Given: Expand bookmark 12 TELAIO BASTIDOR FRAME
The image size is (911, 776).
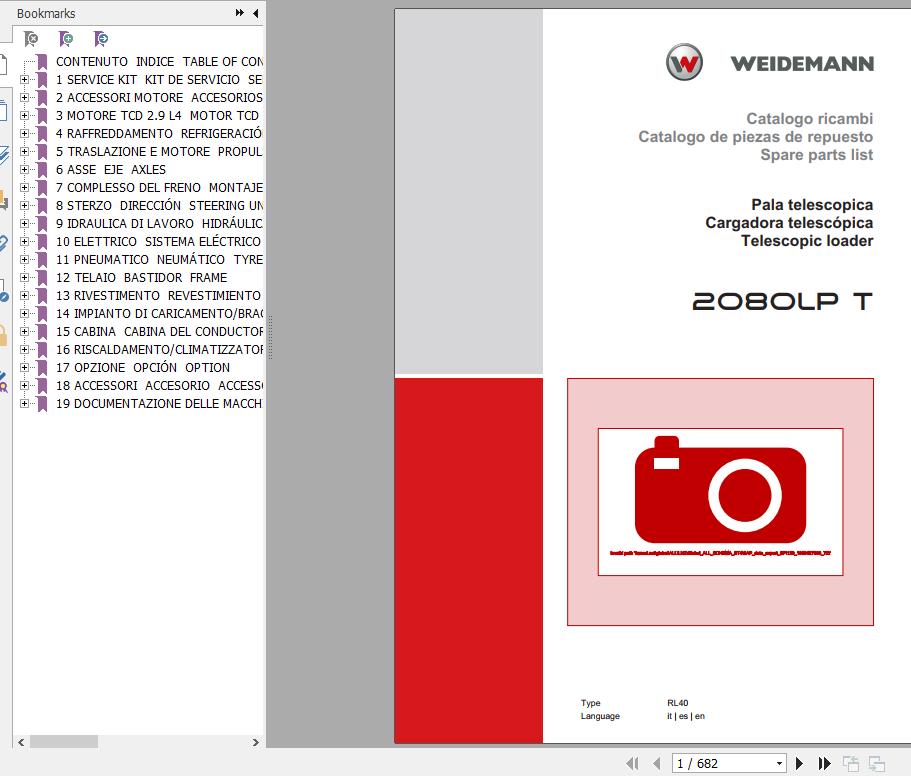Looking at the screenshot, I should pos(24,278).
